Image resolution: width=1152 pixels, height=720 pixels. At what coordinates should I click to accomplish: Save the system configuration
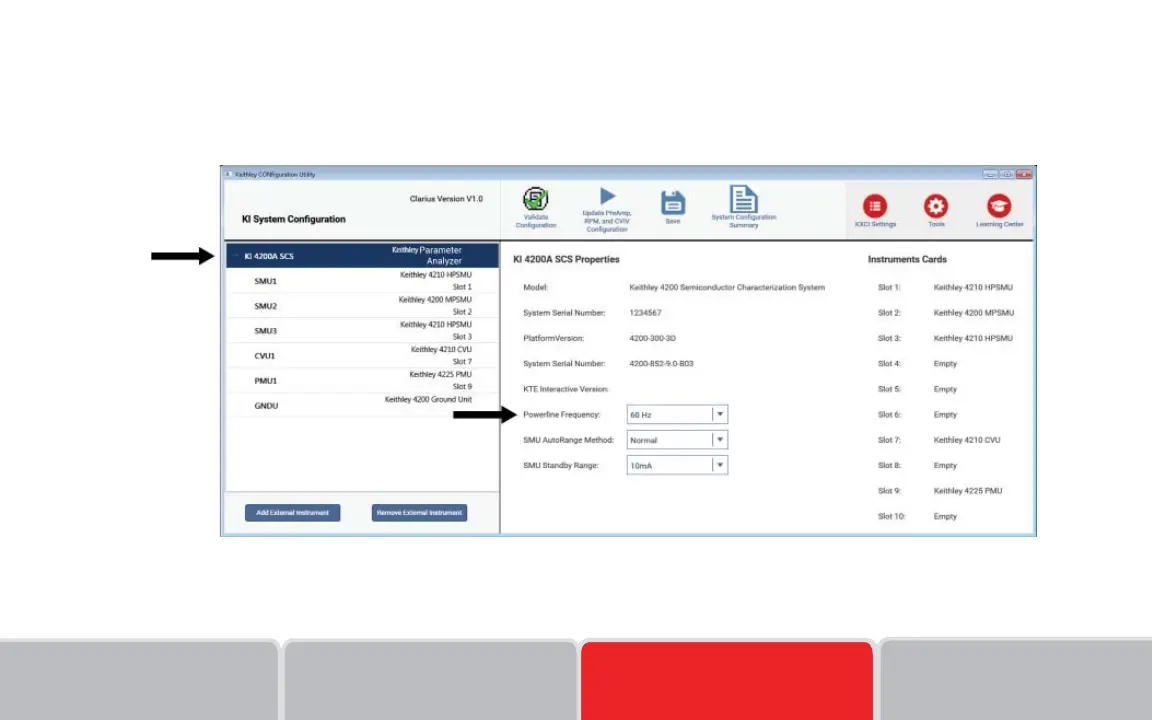tap(672, 207)
